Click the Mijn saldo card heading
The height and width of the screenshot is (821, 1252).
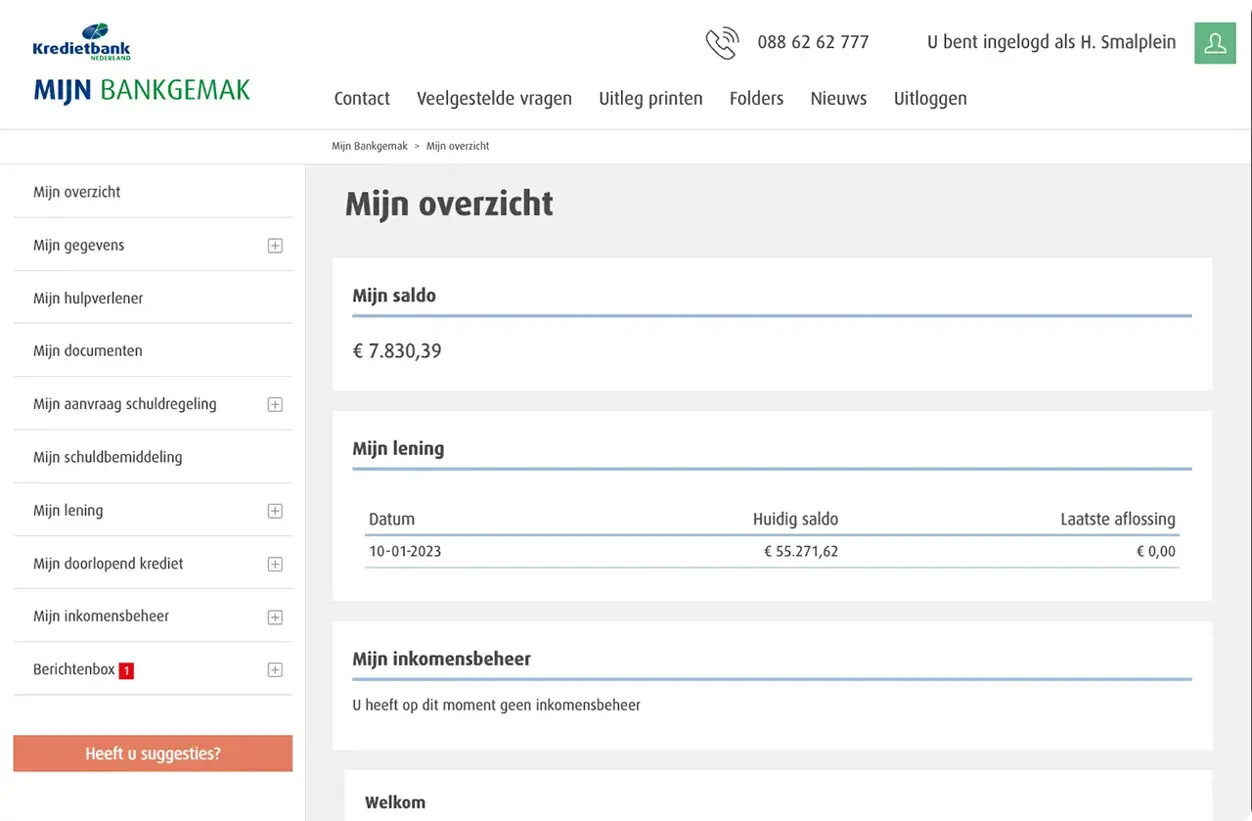pyautogui.click(x=394, y=296)
